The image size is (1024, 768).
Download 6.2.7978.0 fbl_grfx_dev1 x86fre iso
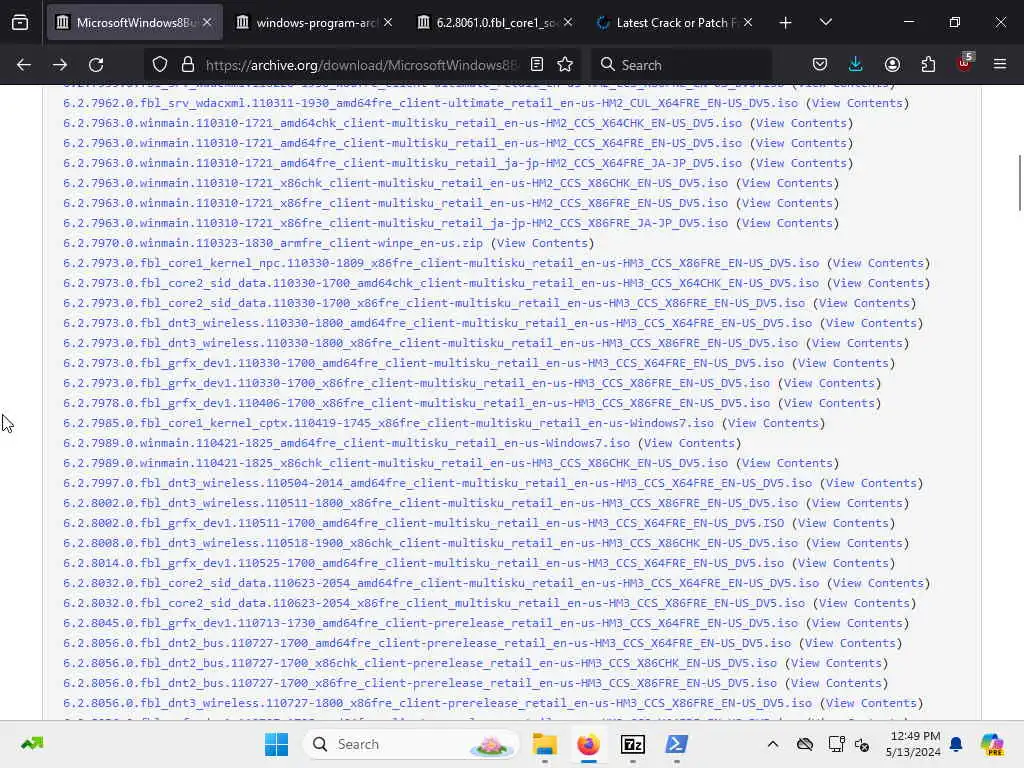[x=417, y=403]
